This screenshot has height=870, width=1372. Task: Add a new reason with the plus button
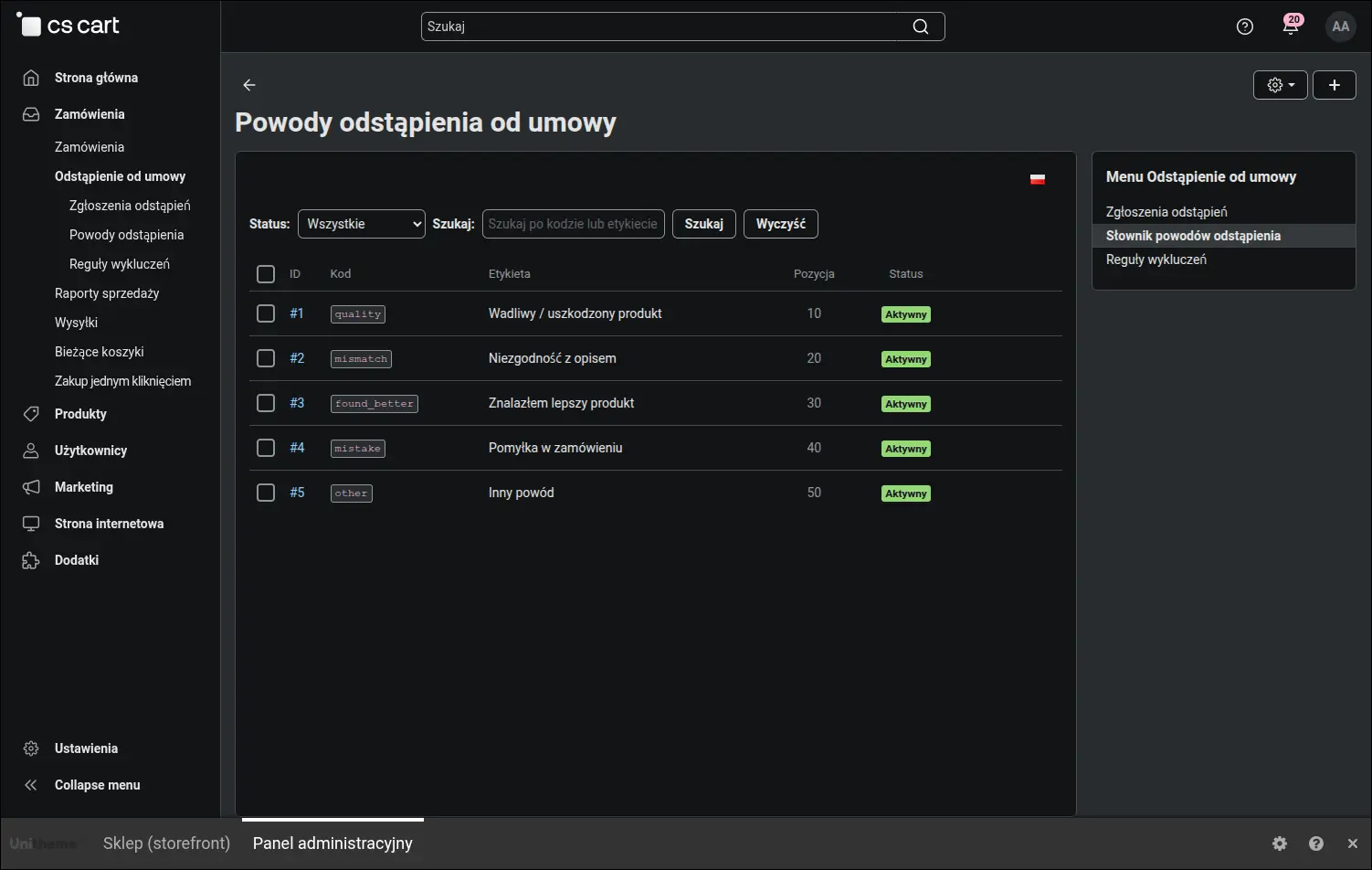pyautogui.click(x=1335, y=85)
